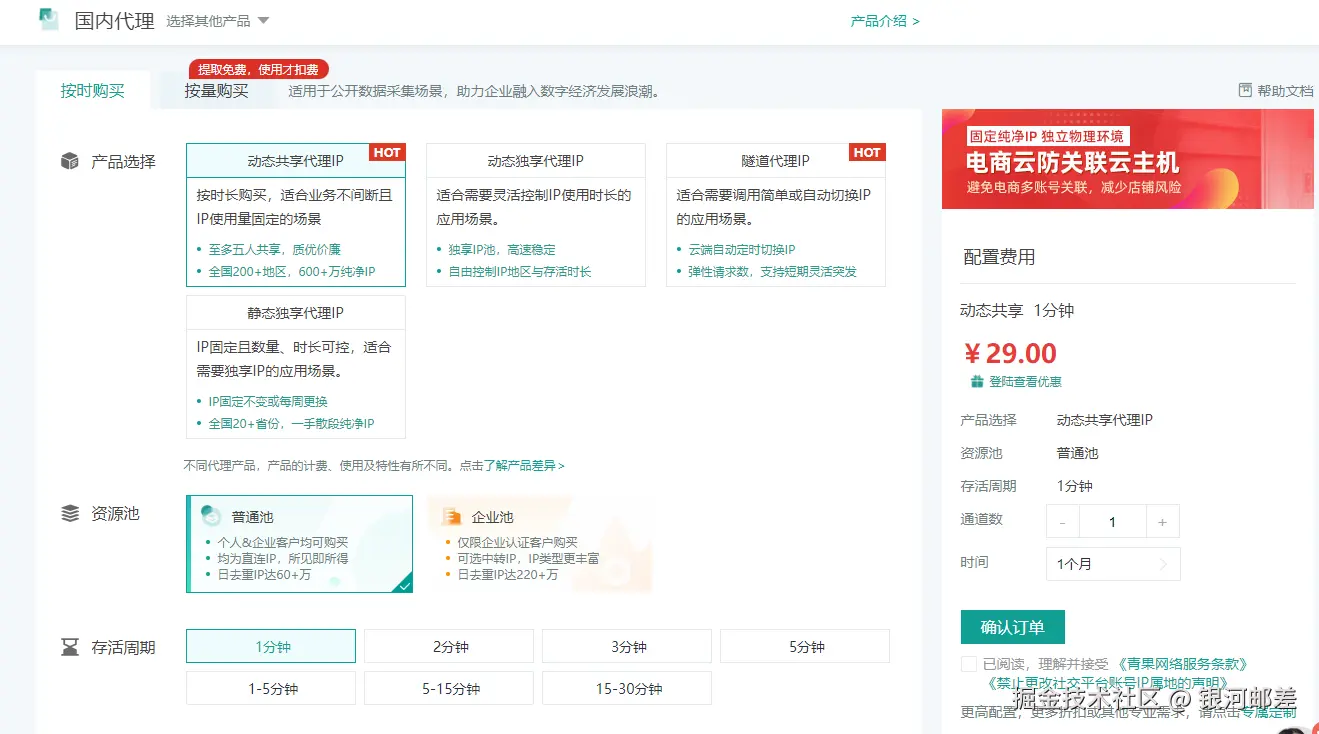Image resolution: width=1319 pixels, height=734 pixels.
Task: Increase 通道数 with the plus button
Action: tap(1162, 522)
